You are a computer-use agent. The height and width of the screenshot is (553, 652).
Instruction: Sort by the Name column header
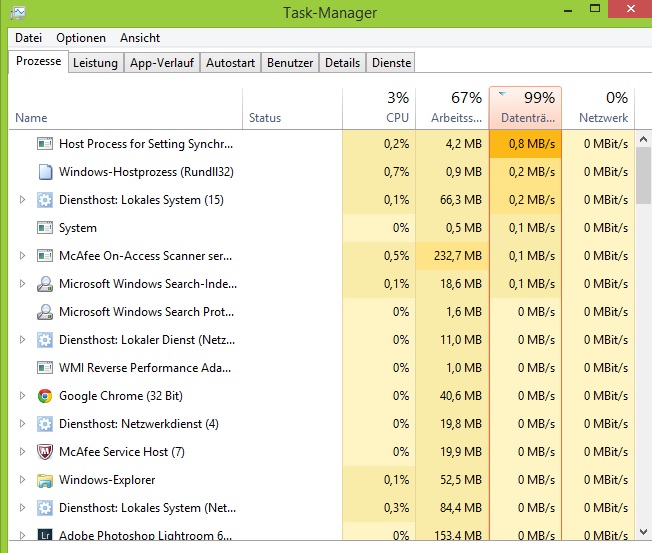[x=126, y=109]
